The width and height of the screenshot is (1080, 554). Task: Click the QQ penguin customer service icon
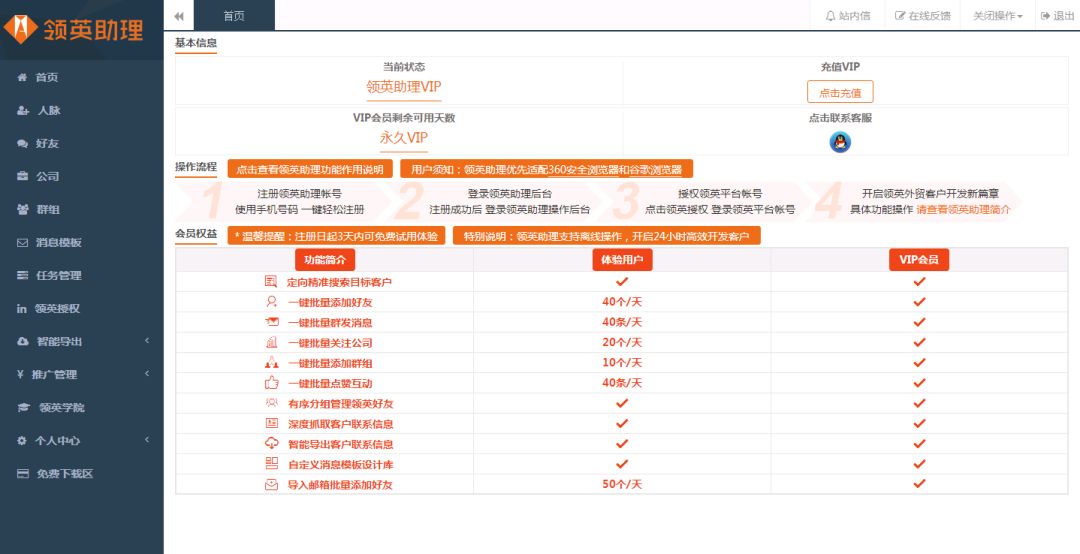(840, 142)
